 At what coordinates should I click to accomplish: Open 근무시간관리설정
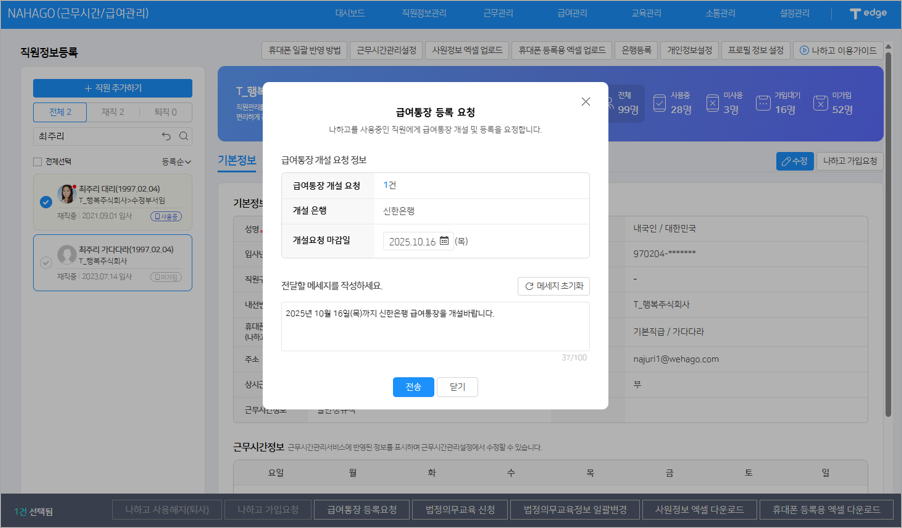[x=387, y=50]
